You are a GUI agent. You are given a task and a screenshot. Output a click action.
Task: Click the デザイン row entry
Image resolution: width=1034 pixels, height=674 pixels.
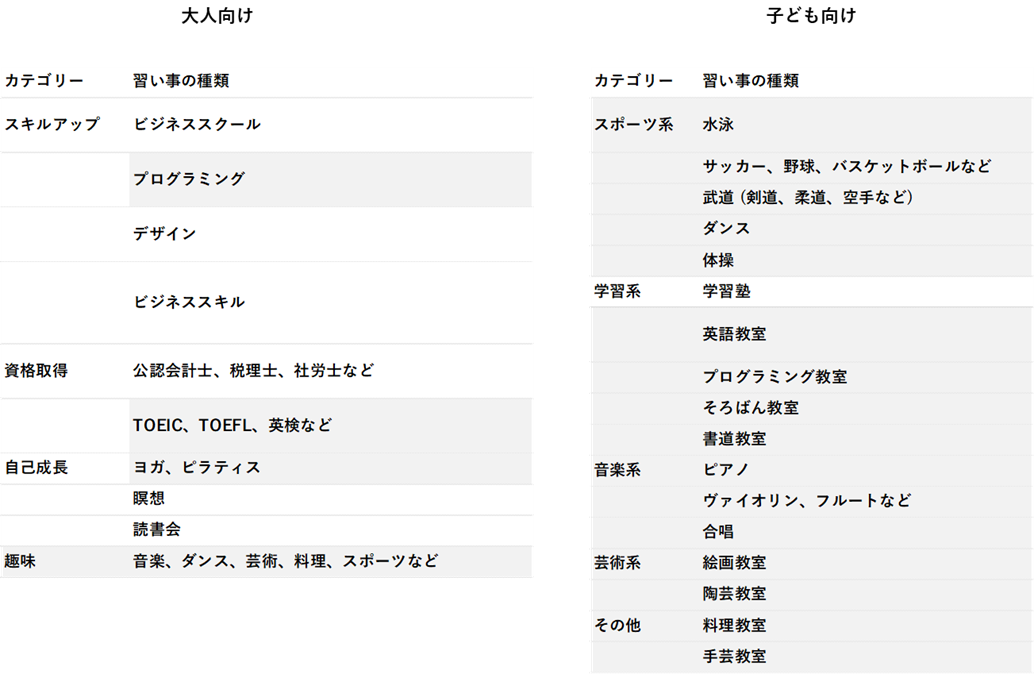(165, 234)
